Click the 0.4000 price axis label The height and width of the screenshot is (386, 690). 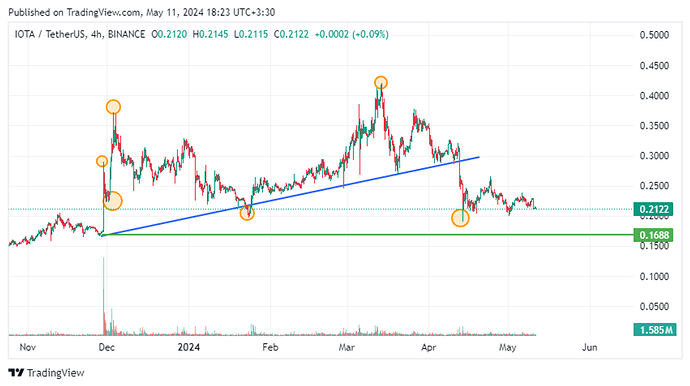[654, 96]
